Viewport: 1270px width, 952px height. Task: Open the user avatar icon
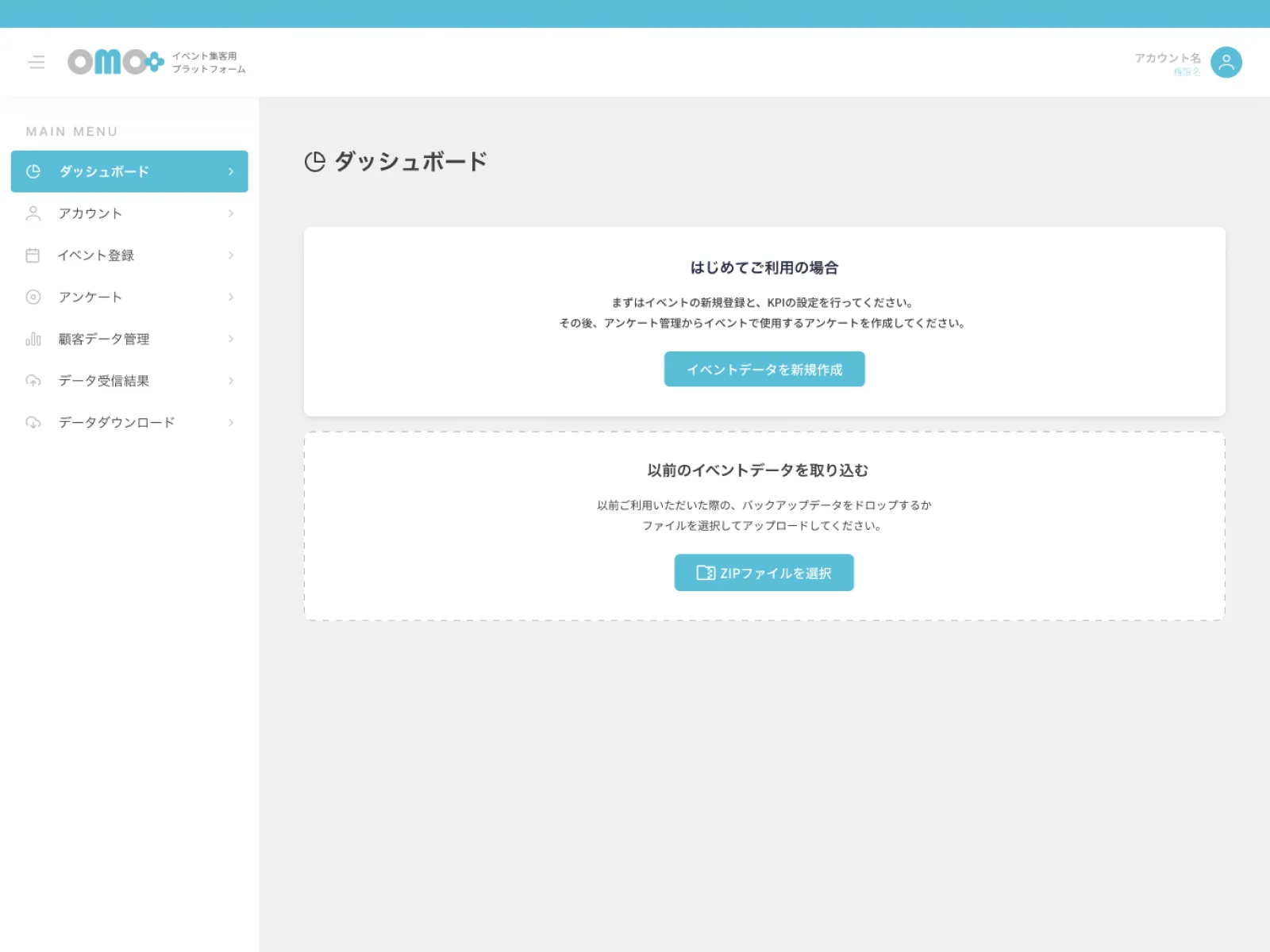(1226, 62)
